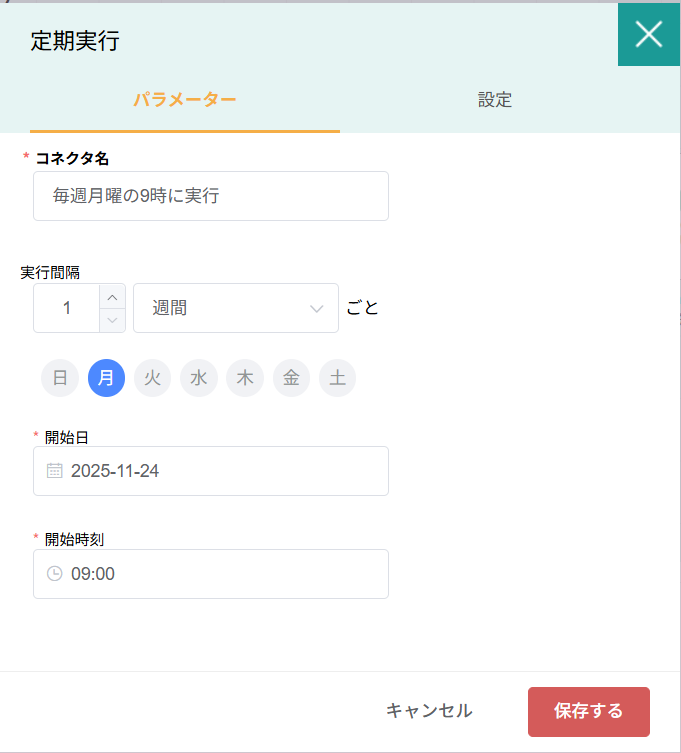Click the キャンセル button
The image size is (681, 753).
[x=429, y=711]
